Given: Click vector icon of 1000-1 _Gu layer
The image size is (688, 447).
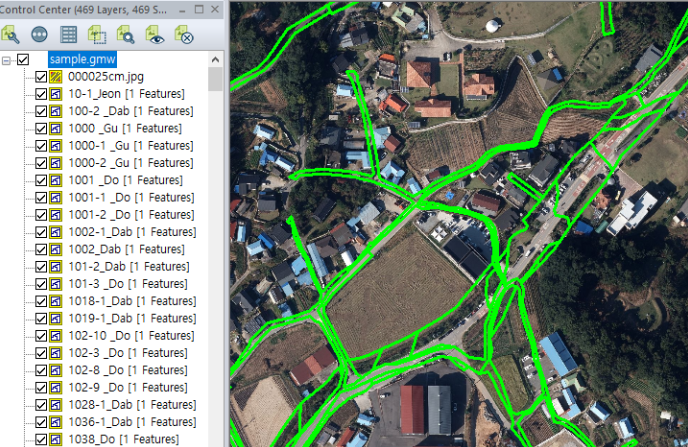Looking at the screenshot, I should 56,146.
